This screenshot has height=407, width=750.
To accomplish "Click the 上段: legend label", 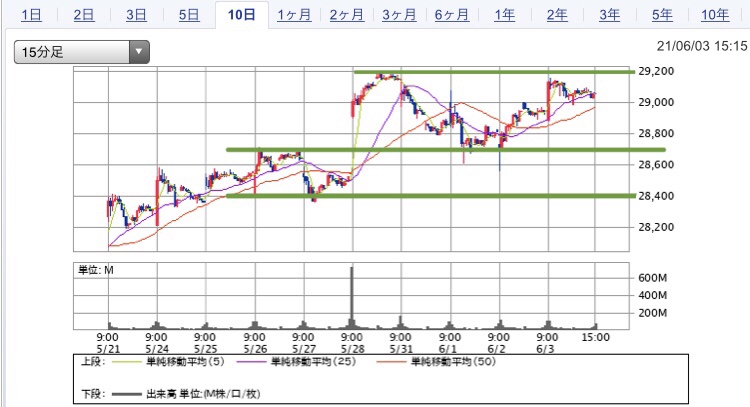I will 93,362.
